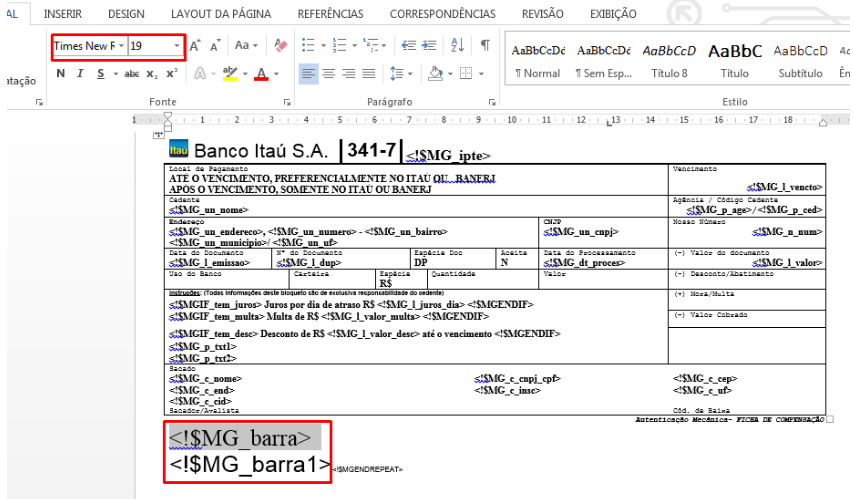Screen dimensions: 853x499
Task: Increase font size with grow font icon
Action: tap(195, 46)
